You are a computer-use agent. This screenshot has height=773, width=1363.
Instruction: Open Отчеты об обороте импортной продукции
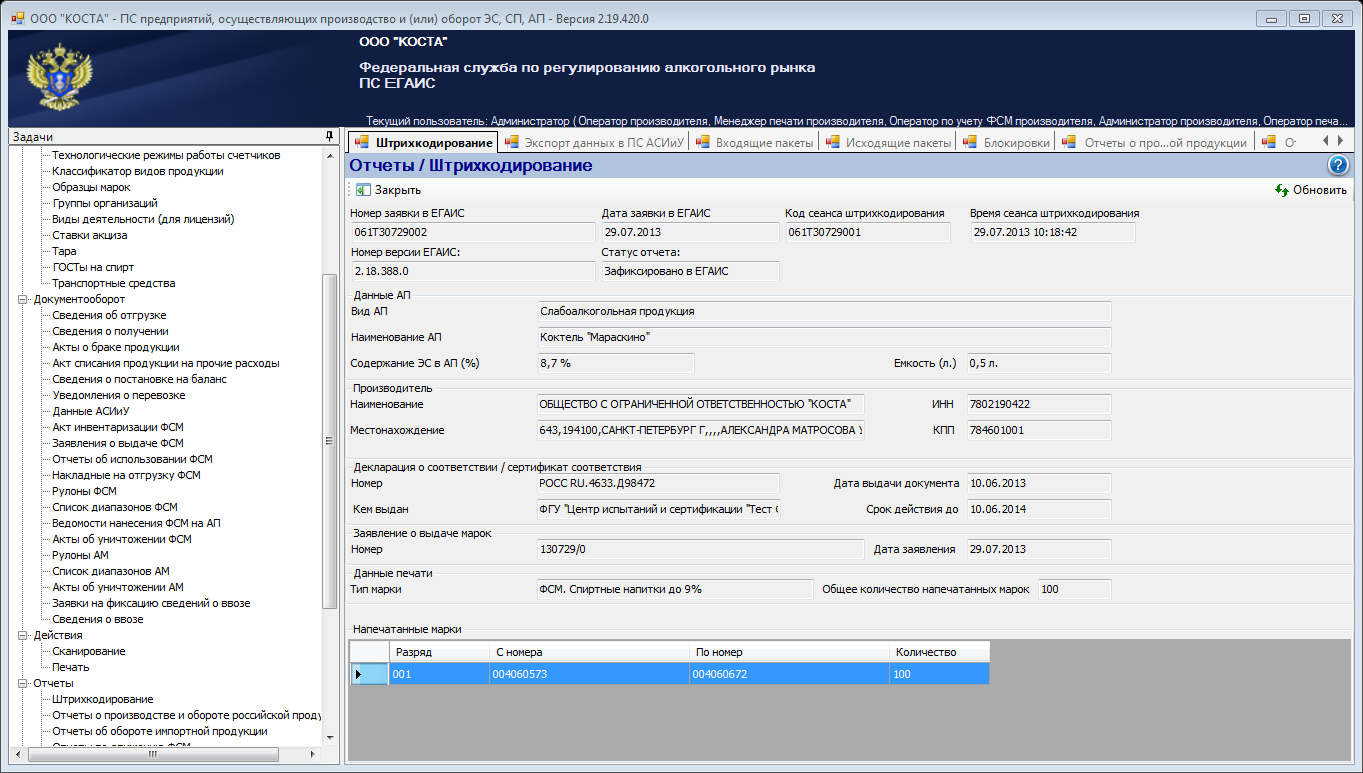pyautogui.click(x=160, y=731)
